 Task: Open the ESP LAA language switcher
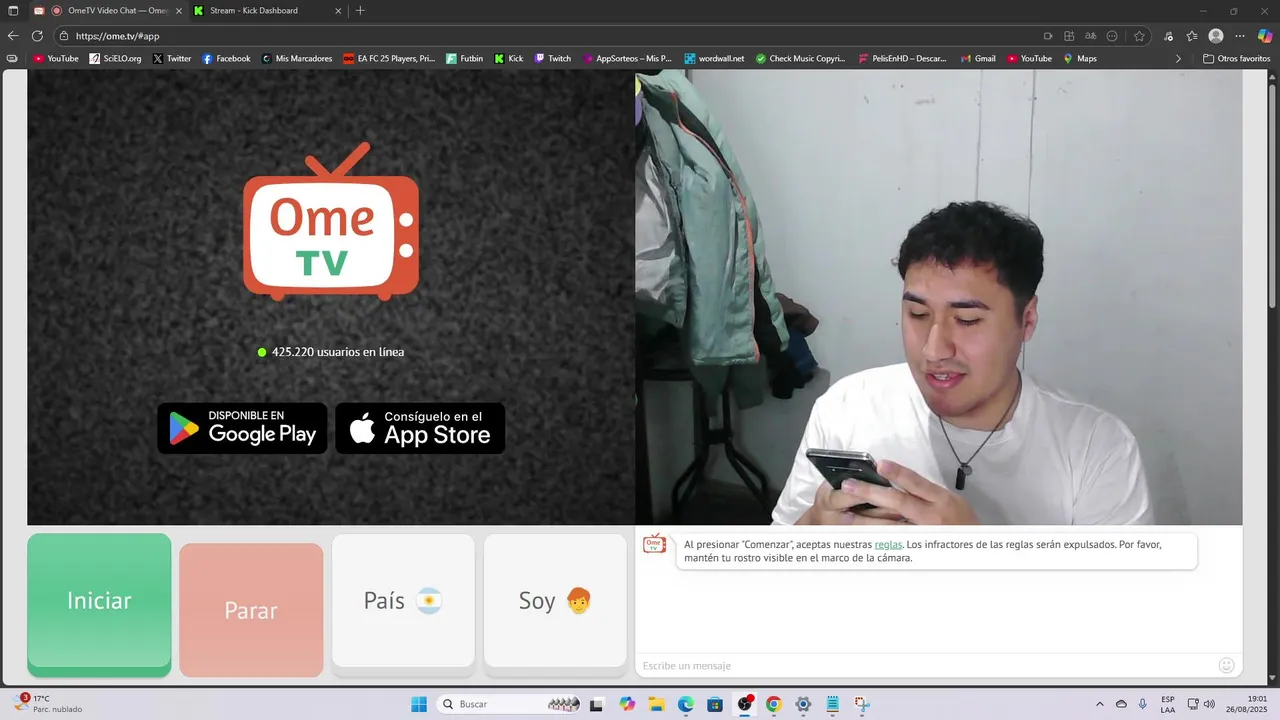click(1168, 704)
